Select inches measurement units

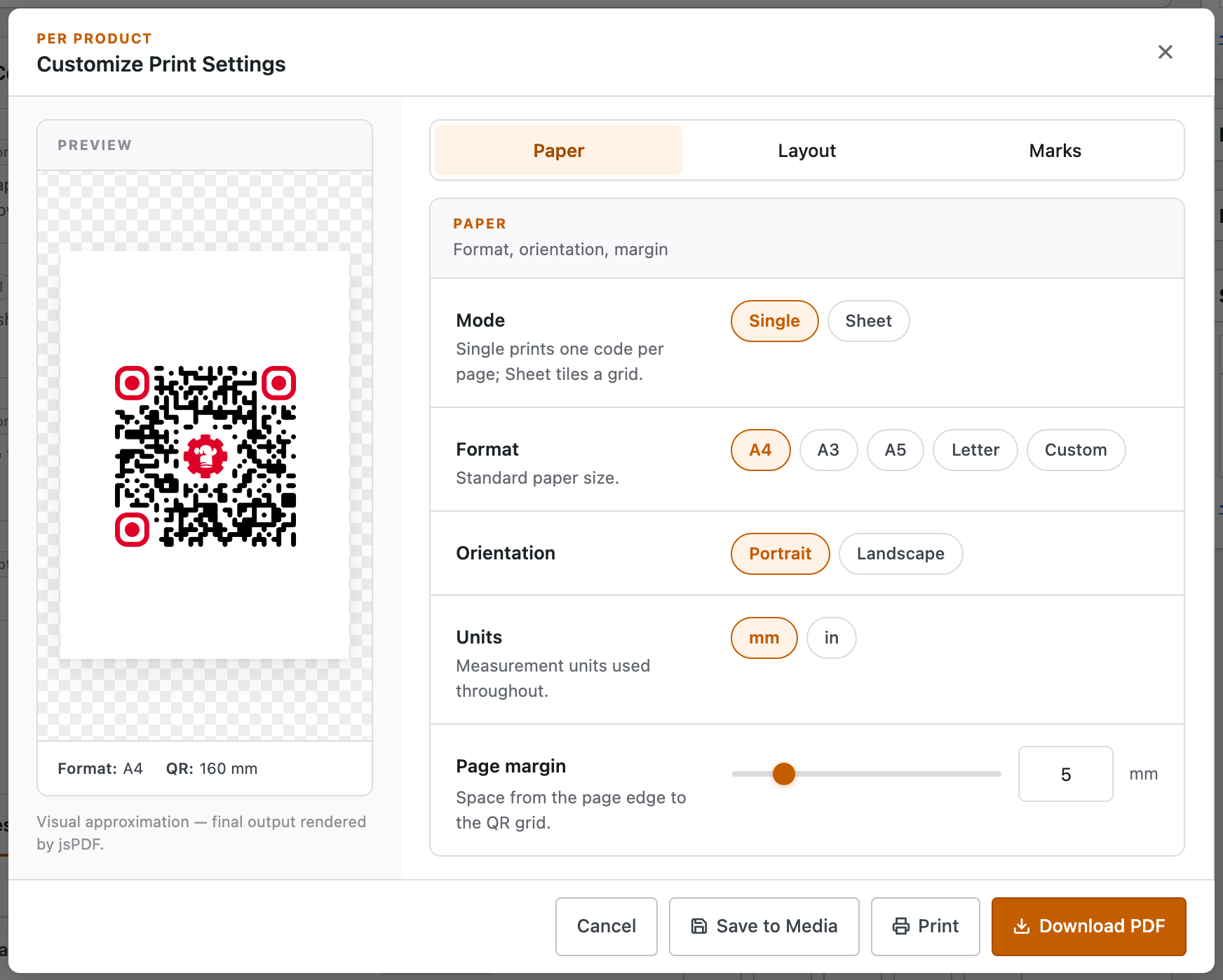pos(831,638)
